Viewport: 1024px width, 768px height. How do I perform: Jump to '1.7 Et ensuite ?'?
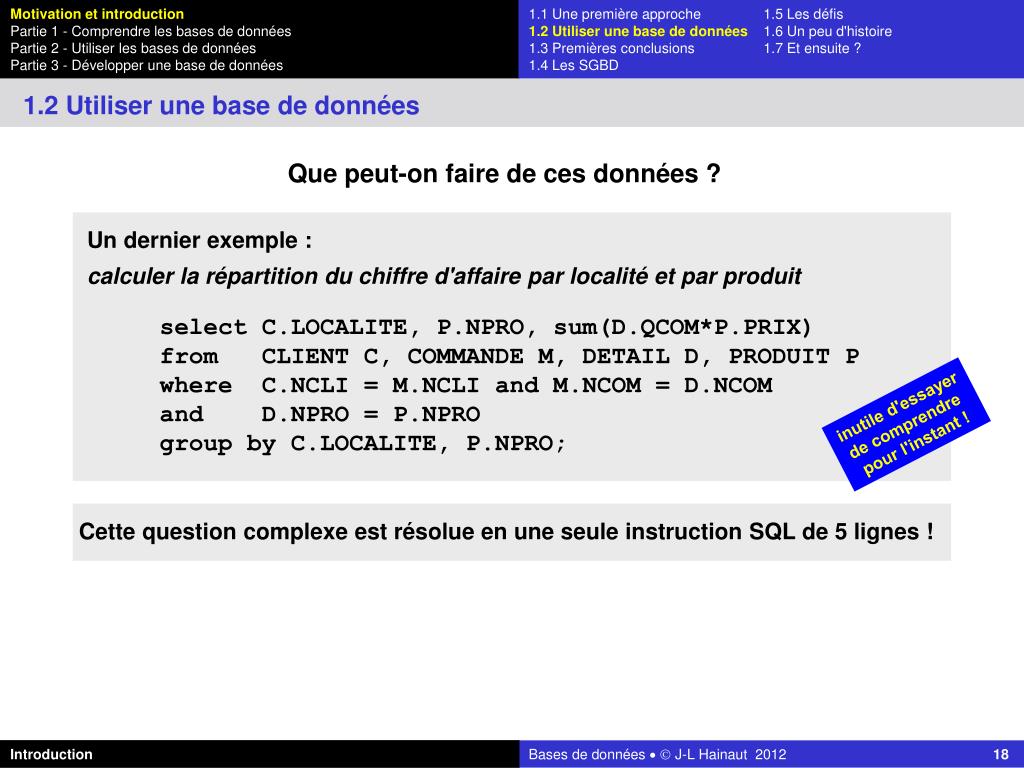(x=812, y=48)
